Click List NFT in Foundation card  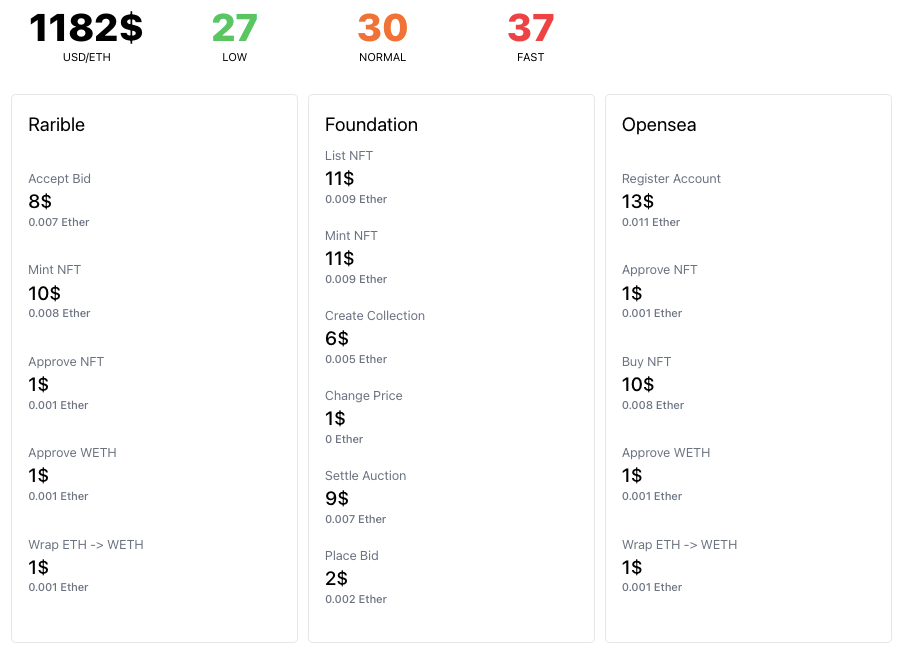click(349, 156)
